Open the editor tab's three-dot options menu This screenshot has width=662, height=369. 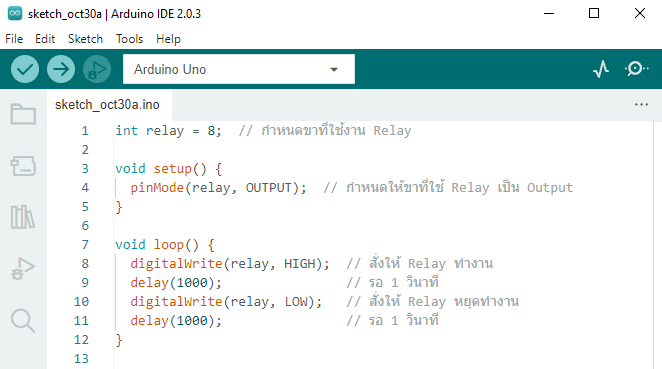click(x=641, y=104)
